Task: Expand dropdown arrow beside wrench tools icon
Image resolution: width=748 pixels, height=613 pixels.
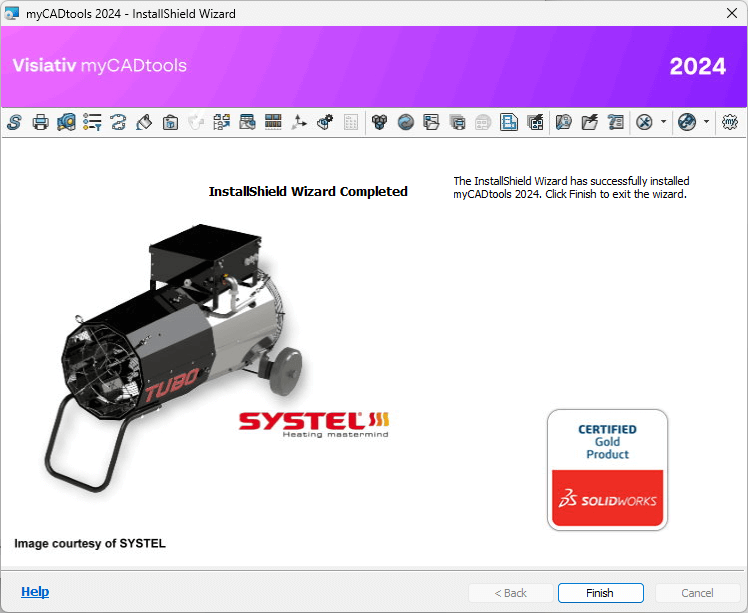Action: coord(663,122)
